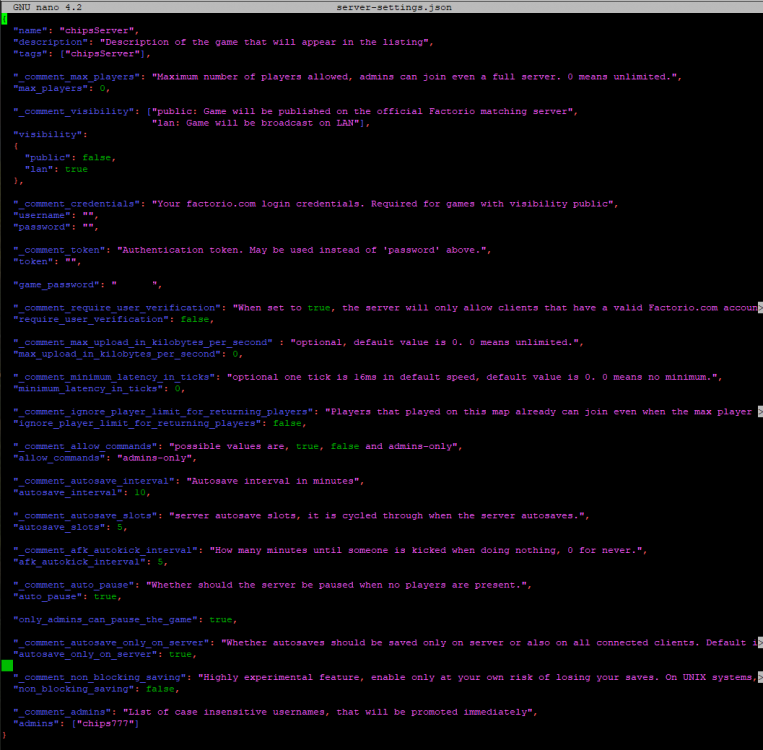
Task: Click the highlighted opening brace on the first line
Action: 4,19
